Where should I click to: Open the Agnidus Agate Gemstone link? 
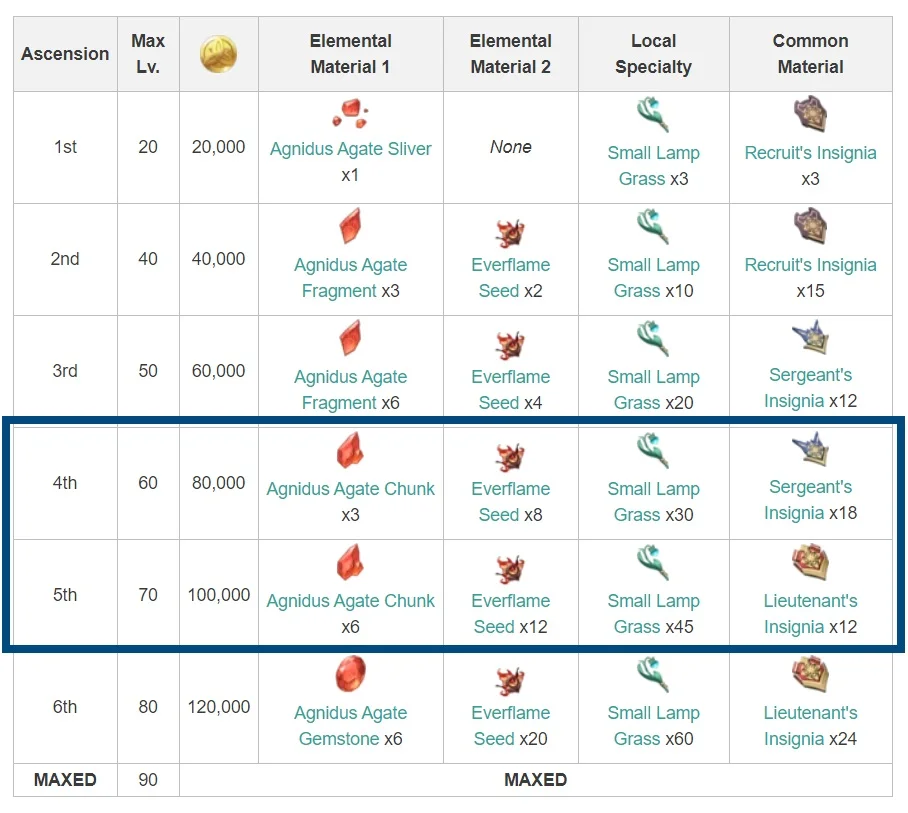pyautogui.click(x=350, y=726)
